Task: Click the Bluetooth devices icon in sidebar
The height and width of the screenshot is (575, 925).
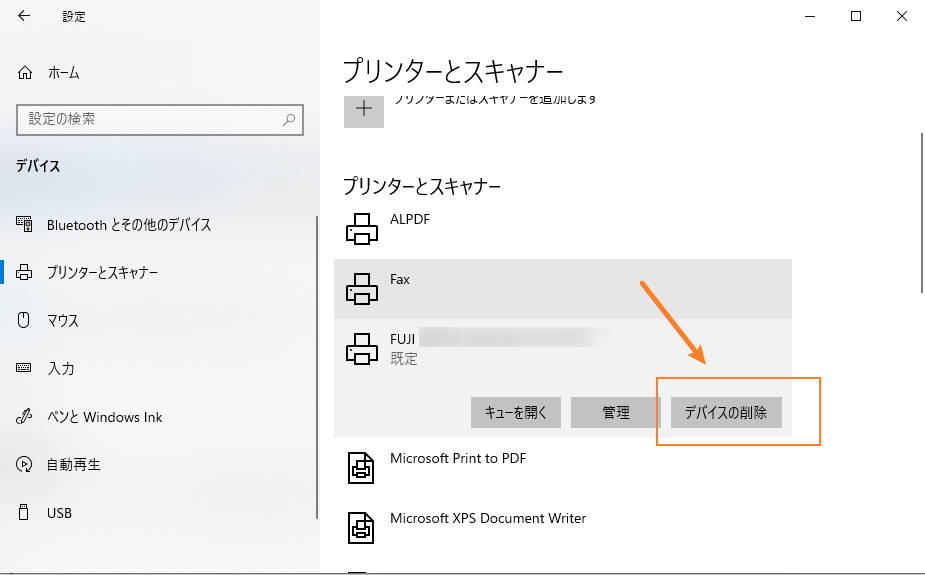Action: point(24,224)
